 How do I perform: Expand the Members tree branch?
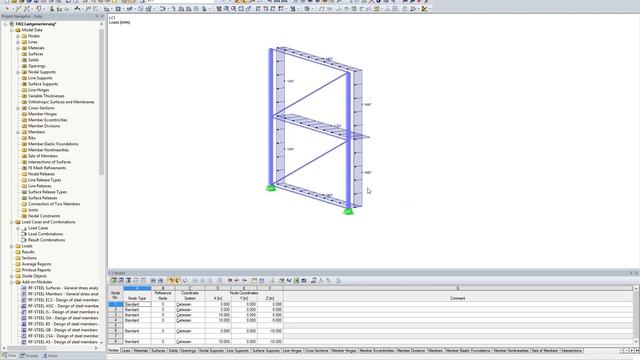click(18, 132)
